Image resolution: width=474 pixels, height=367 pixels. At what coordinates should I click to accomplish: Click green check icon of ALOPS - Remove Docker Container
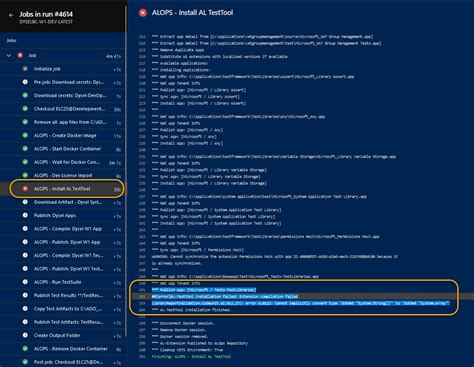tap(25, 349)
